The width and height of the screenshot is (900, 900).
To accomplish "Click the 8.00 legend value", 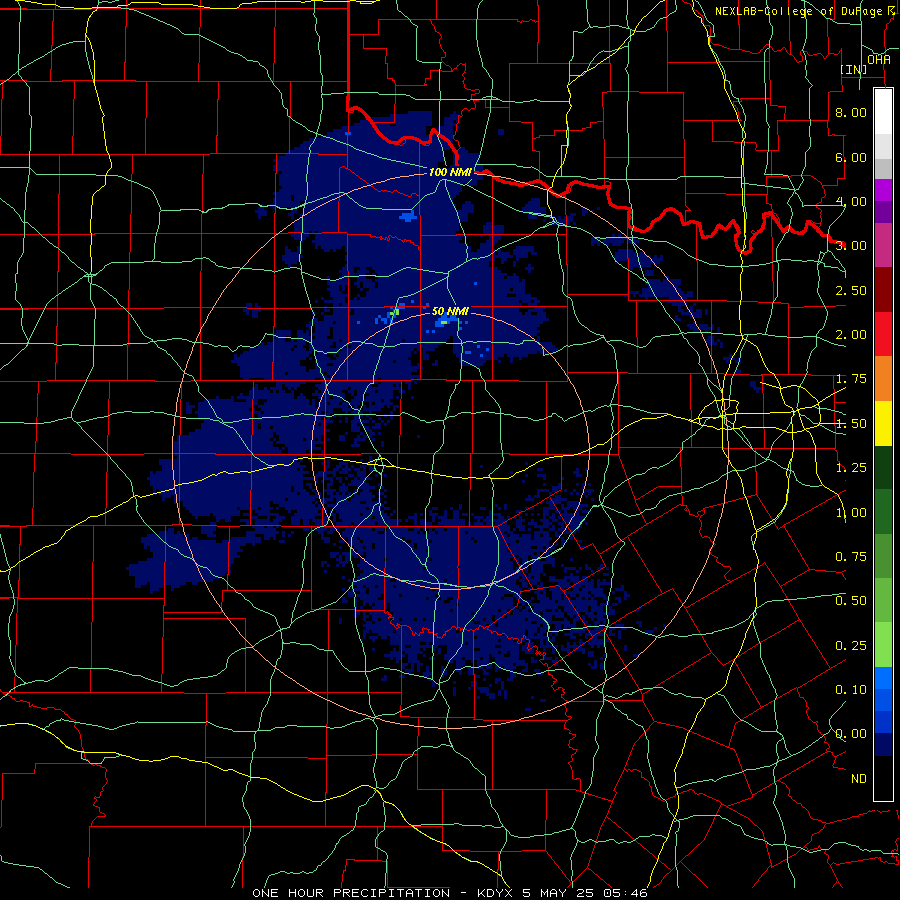I will pos(851,112).
